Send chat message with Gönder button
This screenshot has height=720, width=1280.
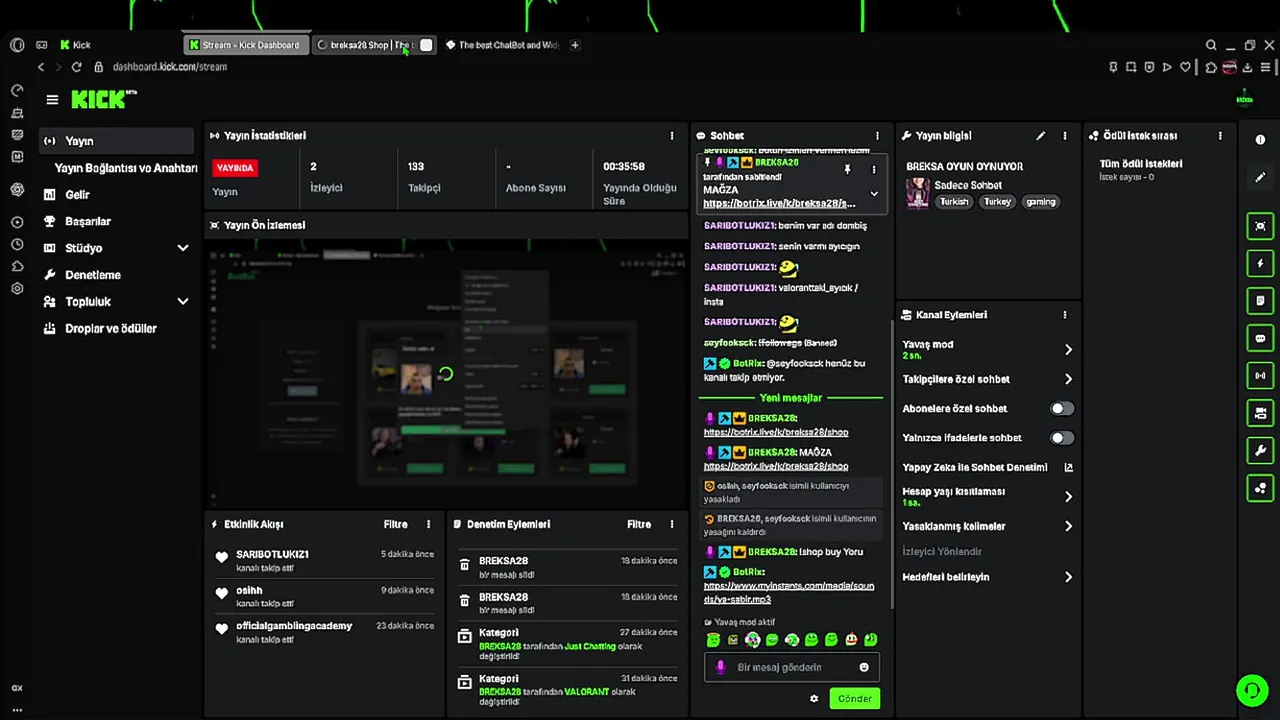pyautogui.click(x=855, y=699)
